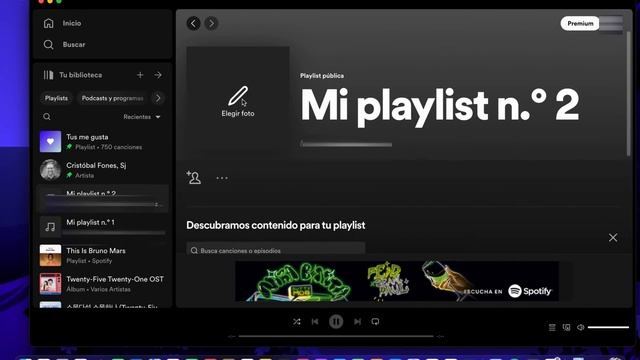Image resolution: width=640 pixels, height=360 pixels.
Task: Toggle repeat mode
Action: click(x=376, y=322)
